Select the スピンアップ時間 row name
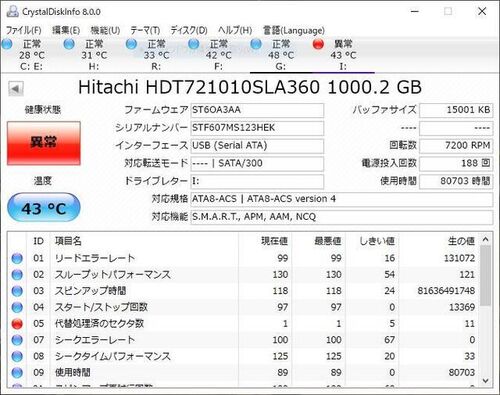Screen dimensions: 500x395 pos(91,291)
